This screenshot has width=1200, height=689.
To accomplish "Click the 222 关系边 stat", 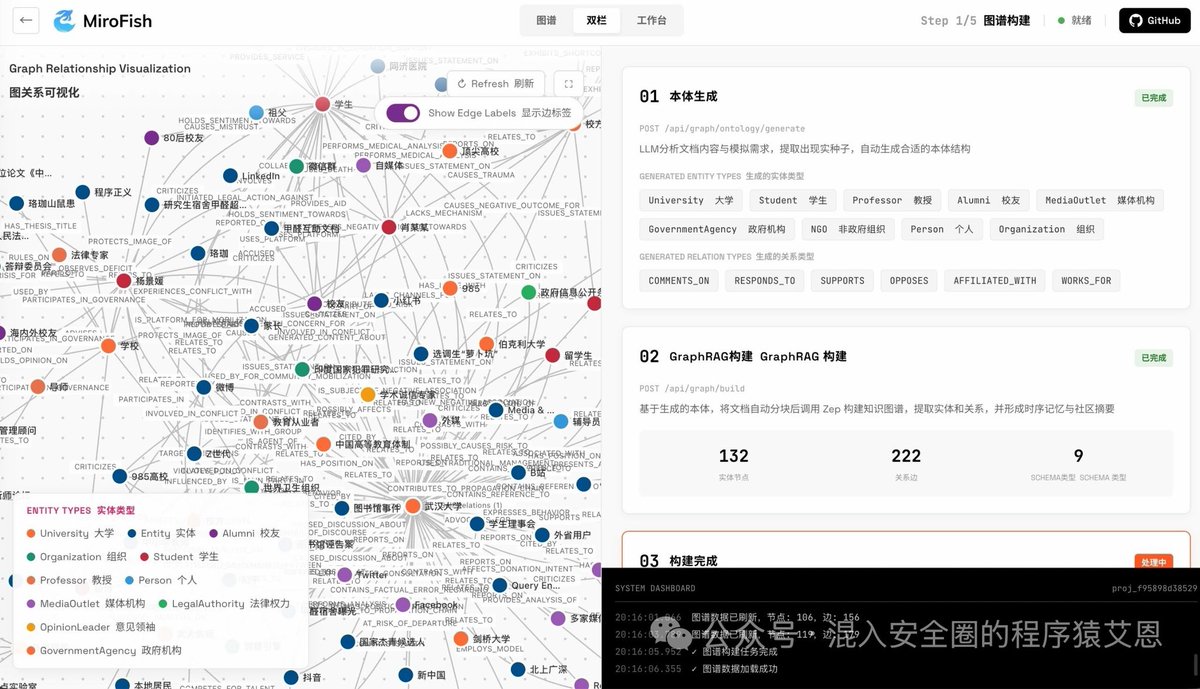I will pyautogui.click(x=906, y=464).
